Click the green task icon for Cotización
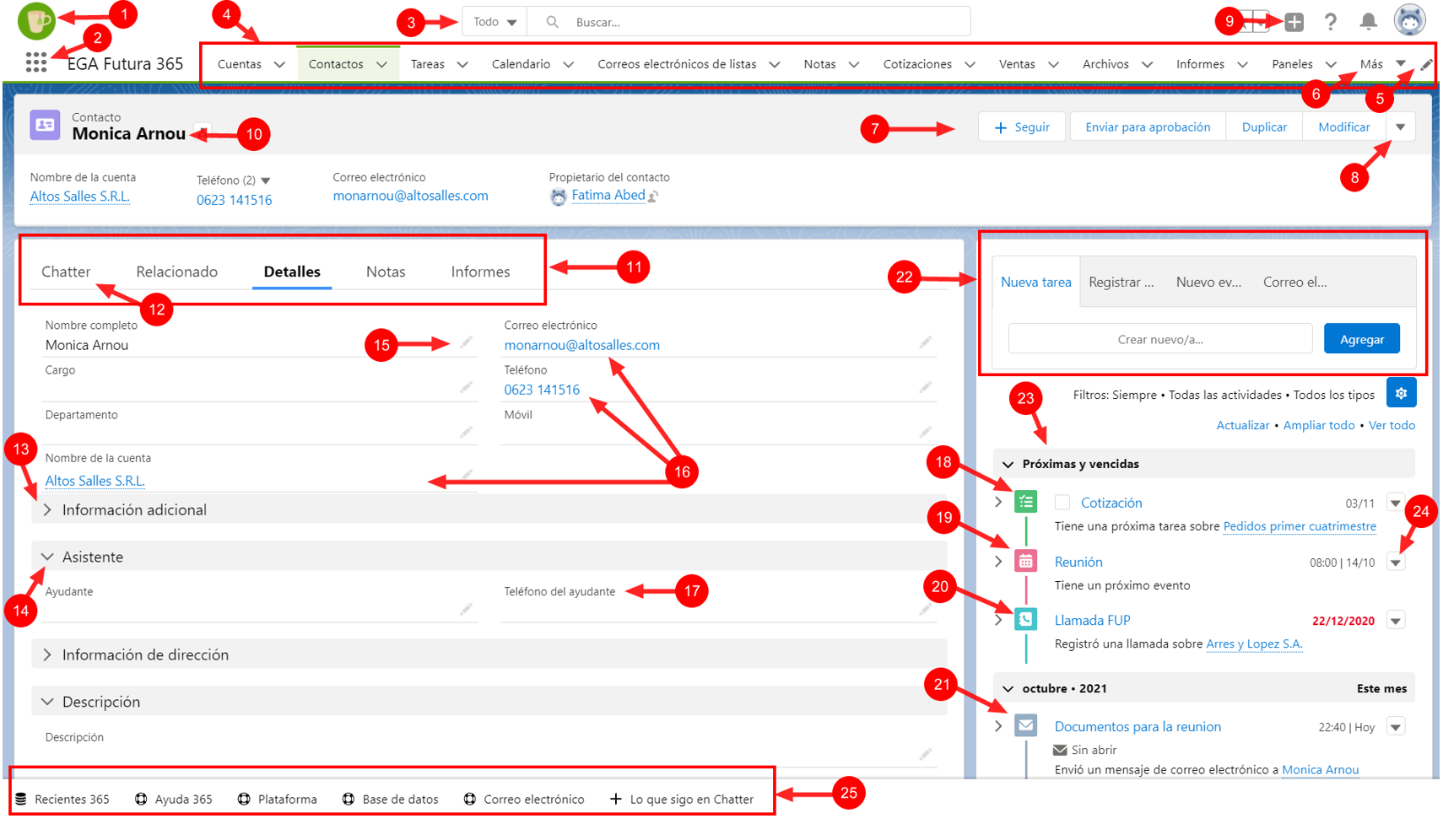This screenshot has width=1443, height=840. (1025, 502)
